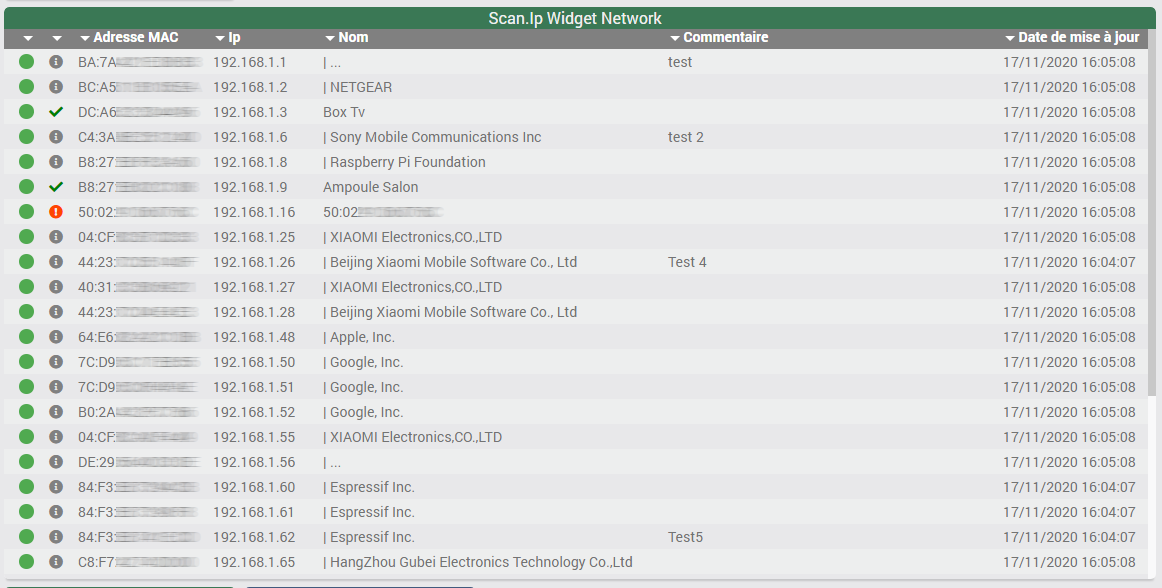The height and width of the screenshot is (588, 1162).
Task: Click the info icon for Espressif 192.168.1.60
Action: pos(56,487)
